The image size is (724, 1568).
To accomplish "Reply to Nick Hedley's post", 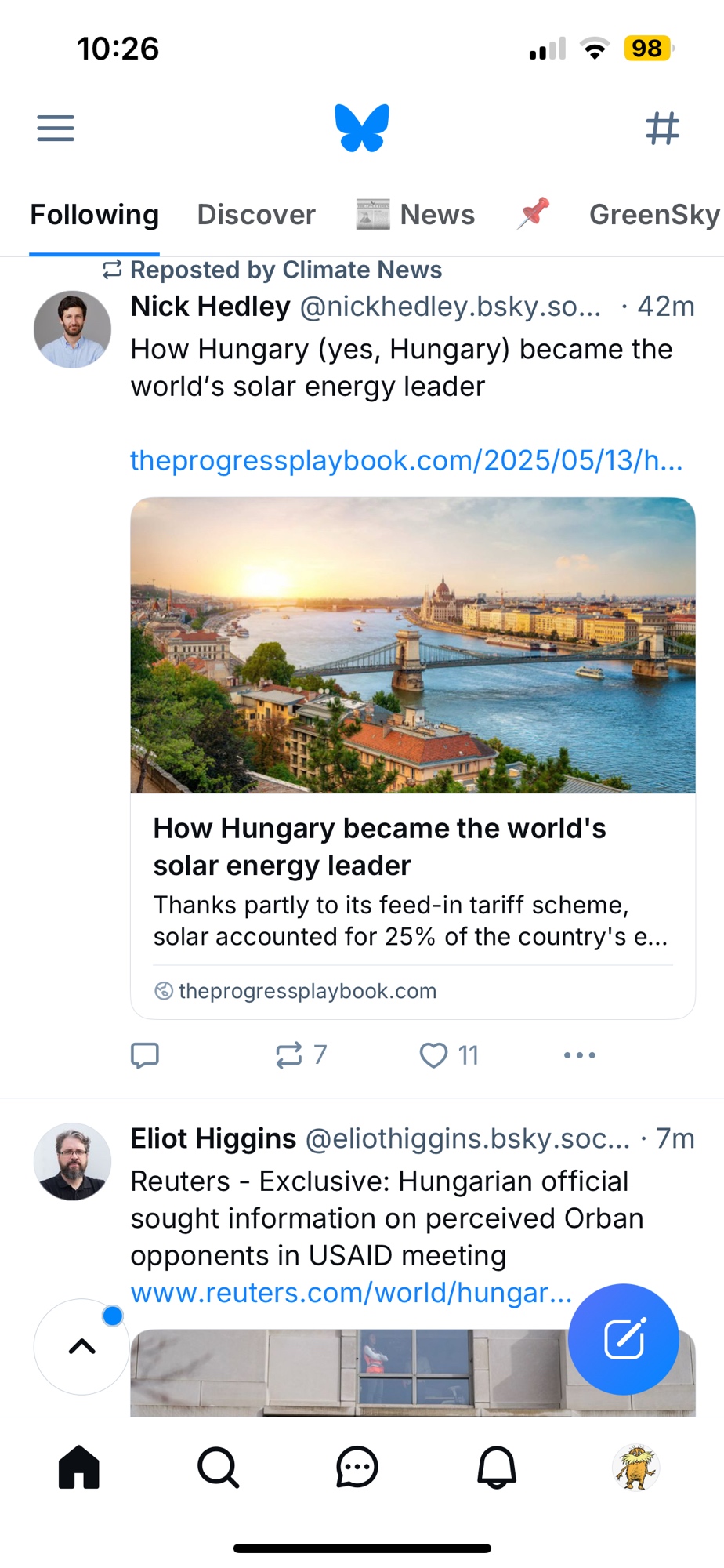I will pos(145,1055).
